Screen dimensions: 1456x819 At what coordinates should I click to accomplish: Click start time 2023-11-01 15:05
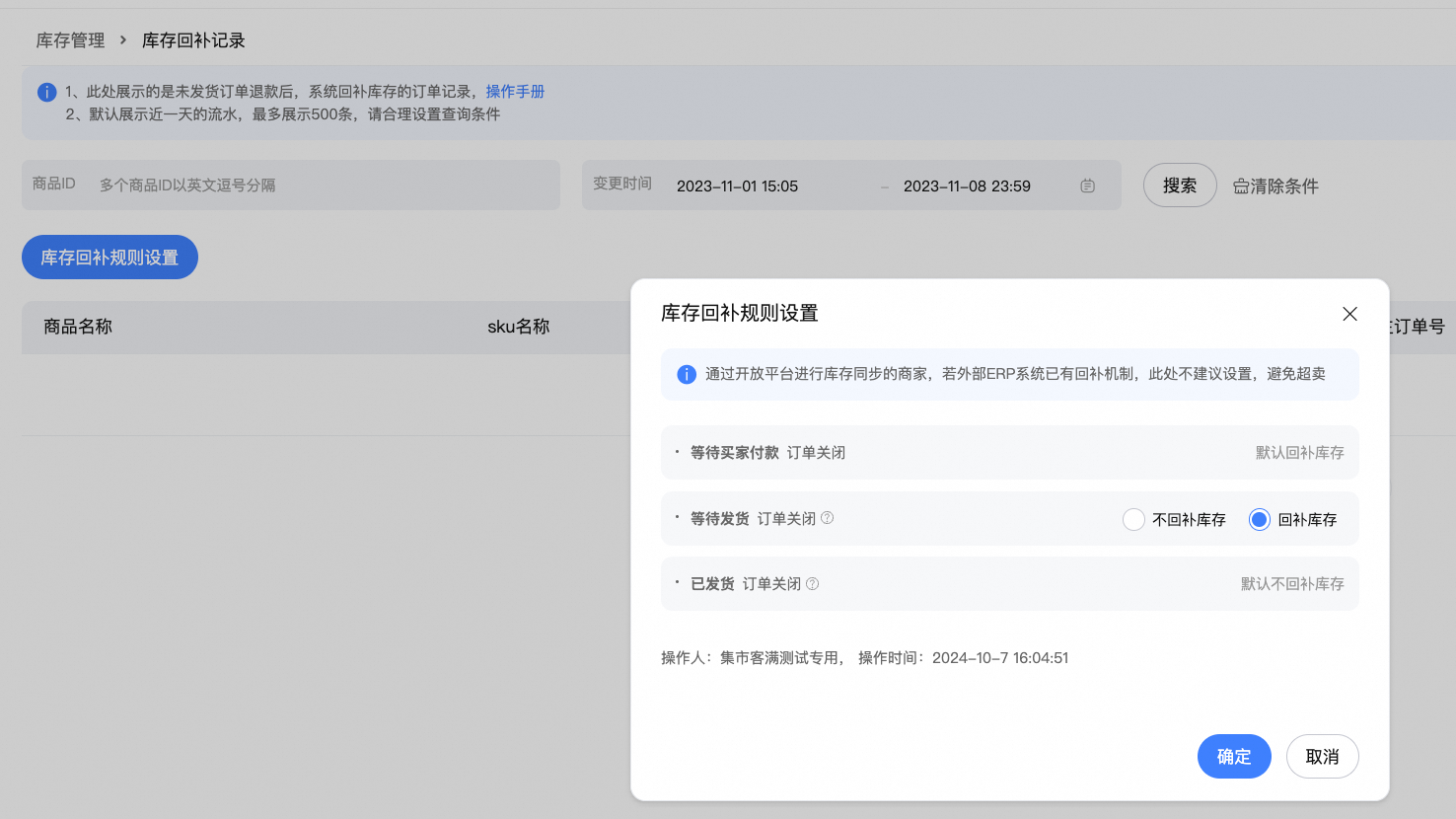pyautogui.click(x=737, y=186)
